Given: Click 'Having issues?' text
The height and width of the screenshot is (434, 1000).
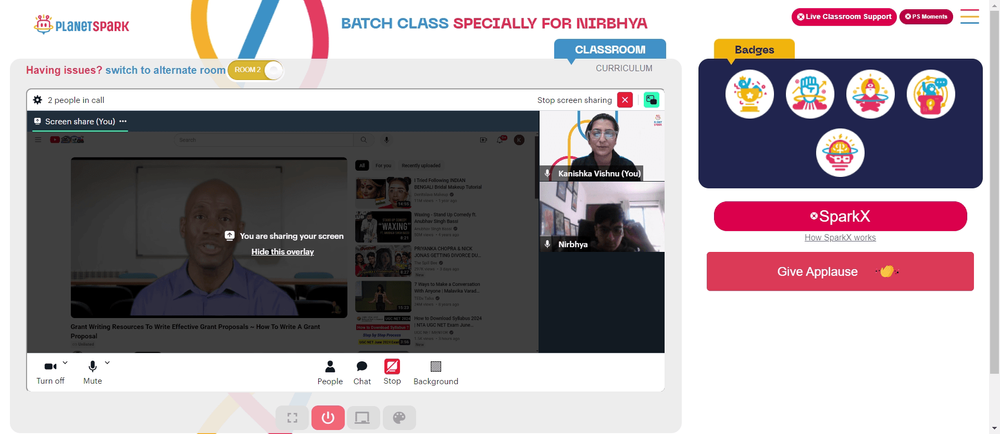Looking at the screenshot, I should click(64, 70).
